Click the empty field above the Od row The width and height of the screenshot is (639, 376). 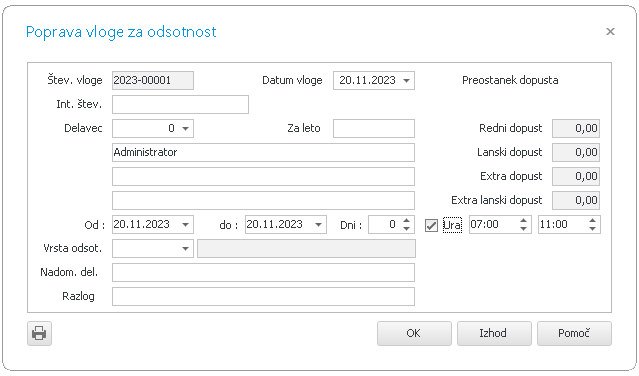pos(263,200)
